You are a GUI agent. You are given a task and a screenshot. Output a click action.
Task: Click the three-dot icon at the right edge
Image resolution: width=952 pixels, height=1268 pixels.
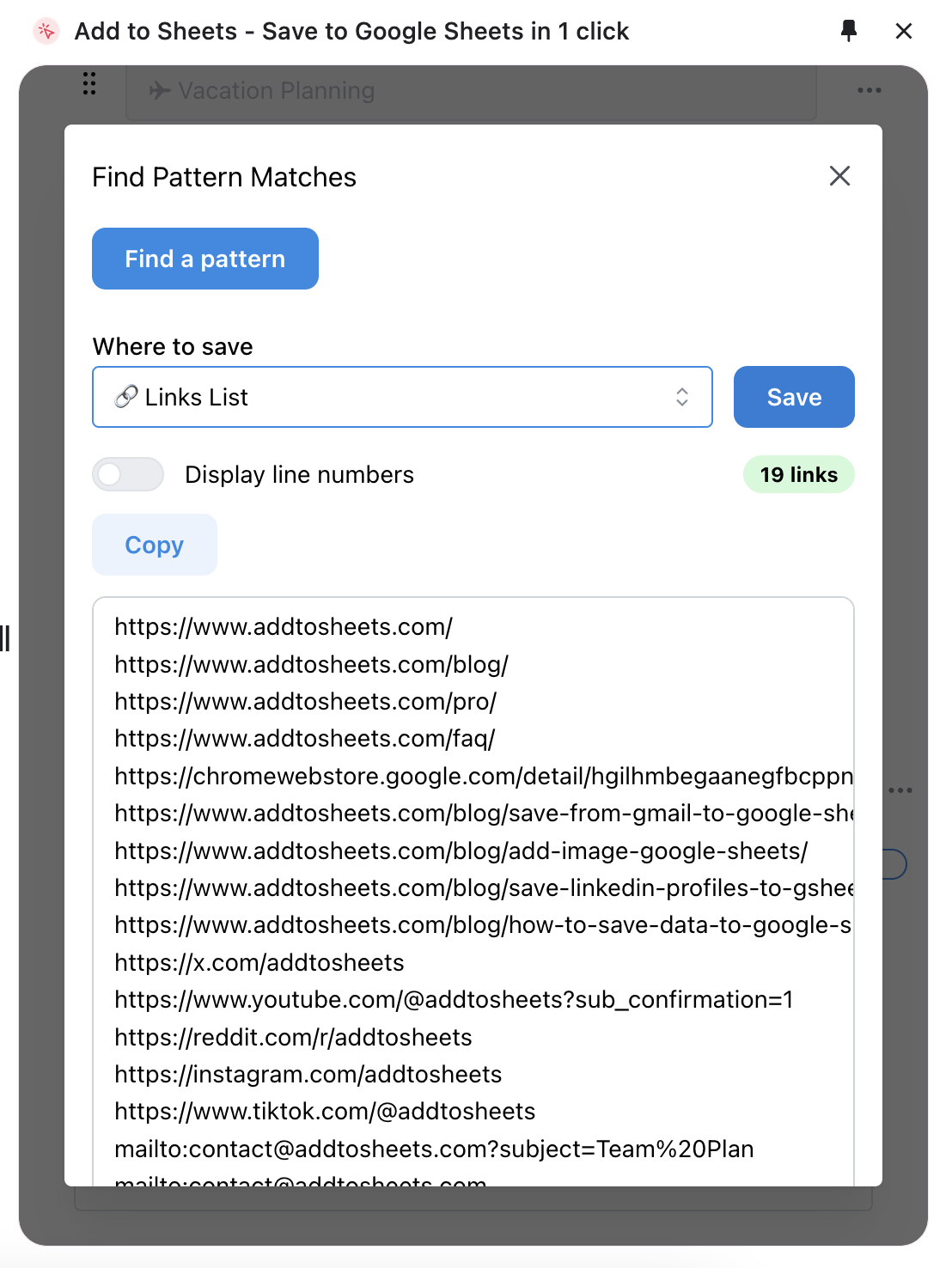click(900, 790)
